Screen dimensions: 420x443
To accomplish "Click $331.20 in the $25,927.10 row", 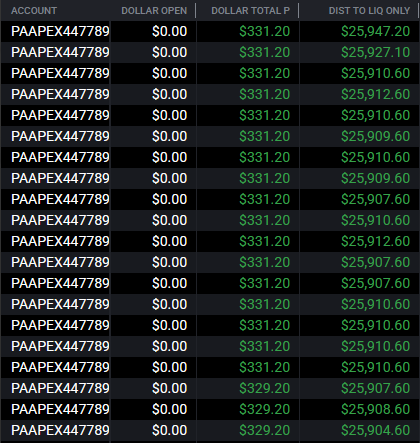I will tap(265, 52).
